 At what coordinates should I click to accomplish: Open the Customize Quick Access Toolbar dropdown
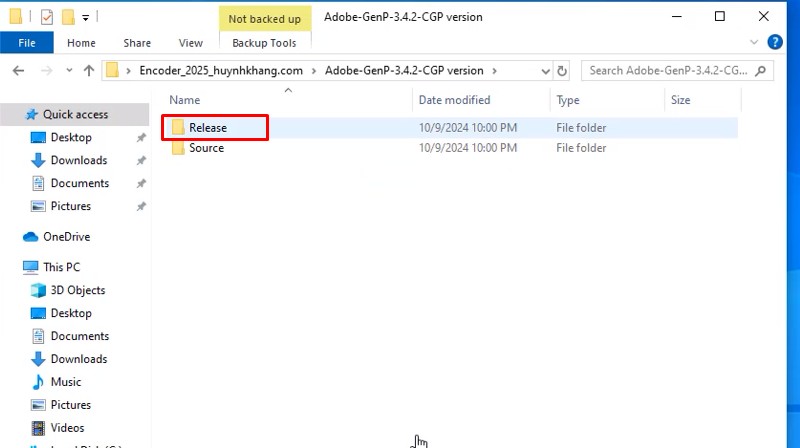(86, 18)
